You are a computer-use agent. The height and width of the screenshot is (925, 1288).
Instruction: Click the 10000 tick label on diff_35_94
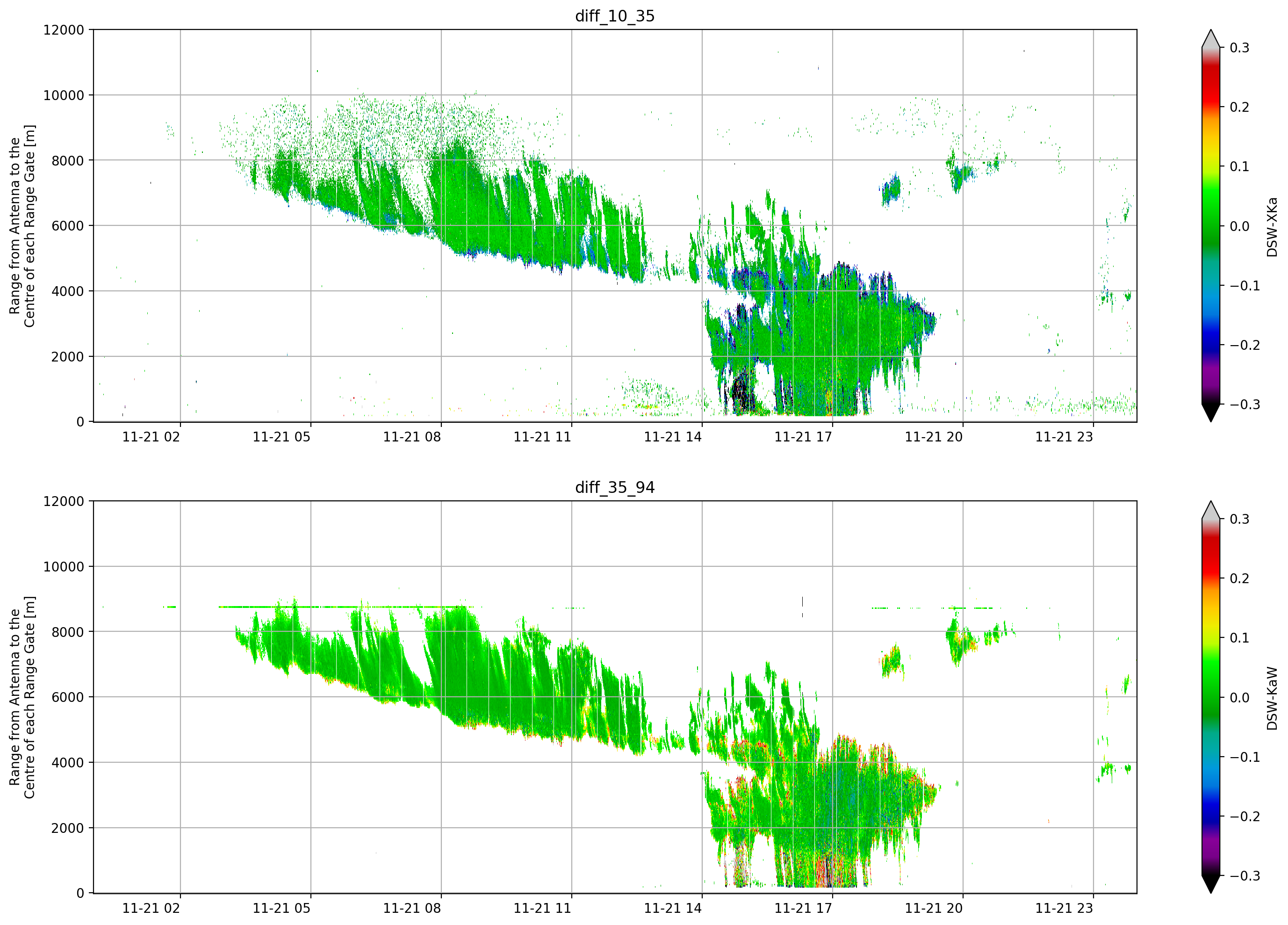point(64,567)
